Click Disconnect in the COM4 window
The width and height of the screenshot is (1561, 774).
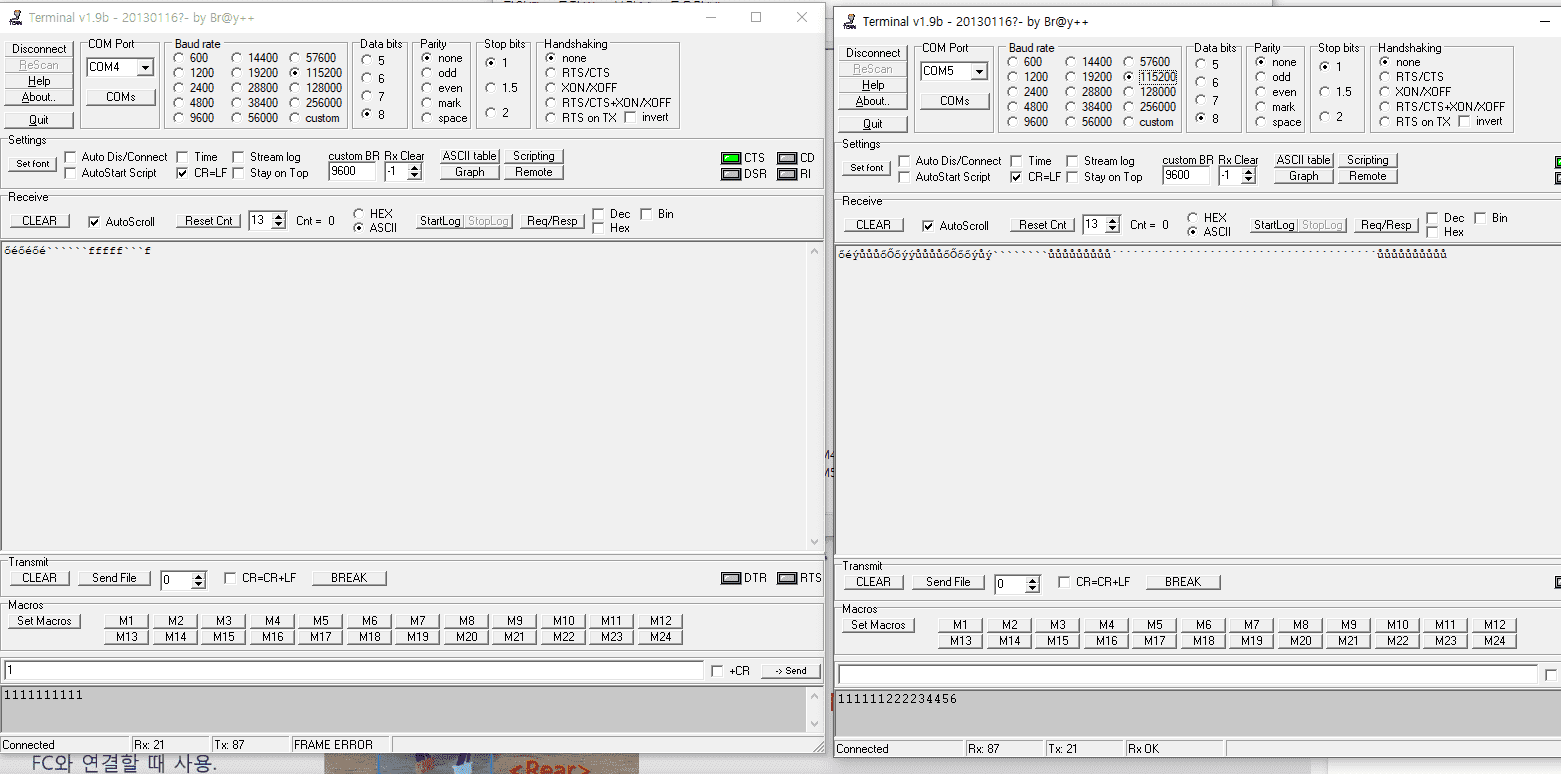pyautogui.click(x=39, y=49)
